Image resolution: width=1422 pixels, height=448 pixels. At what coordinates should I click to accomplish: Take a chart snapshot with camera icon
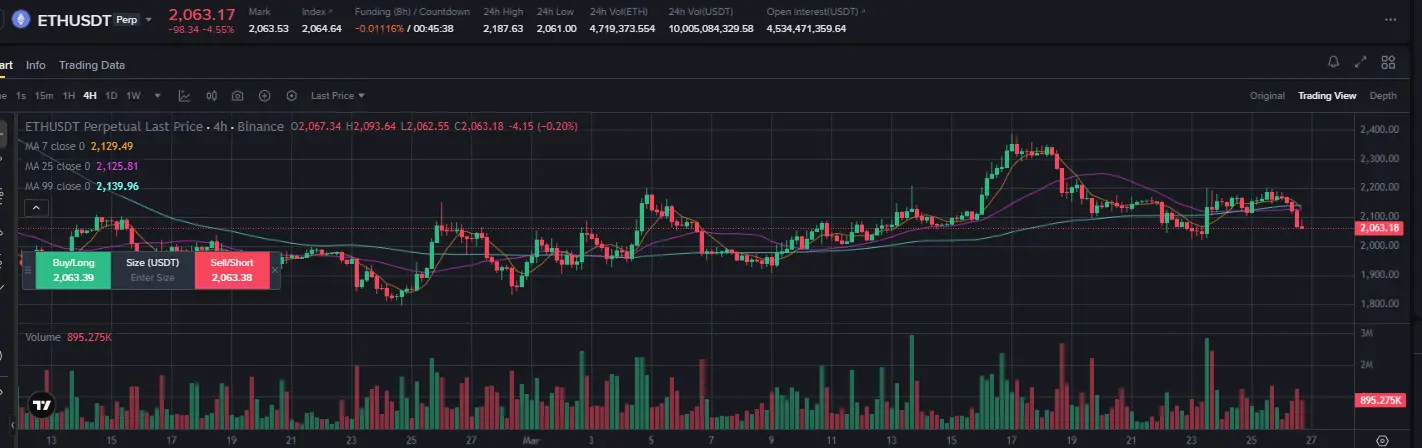click(x=238, y=96)
